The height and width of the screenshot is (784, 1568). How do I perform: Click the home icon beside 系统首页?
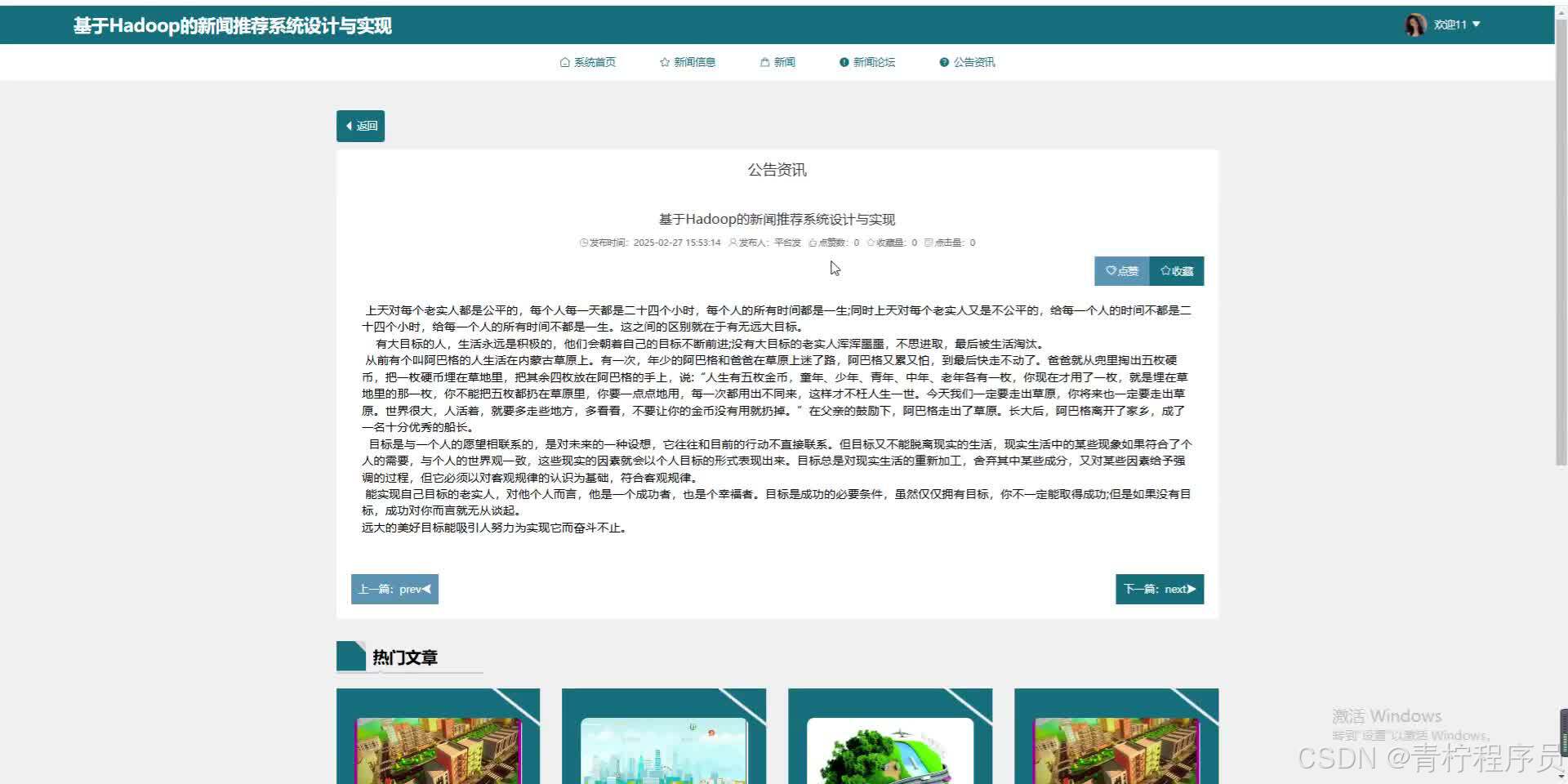[x=563, y=61]
